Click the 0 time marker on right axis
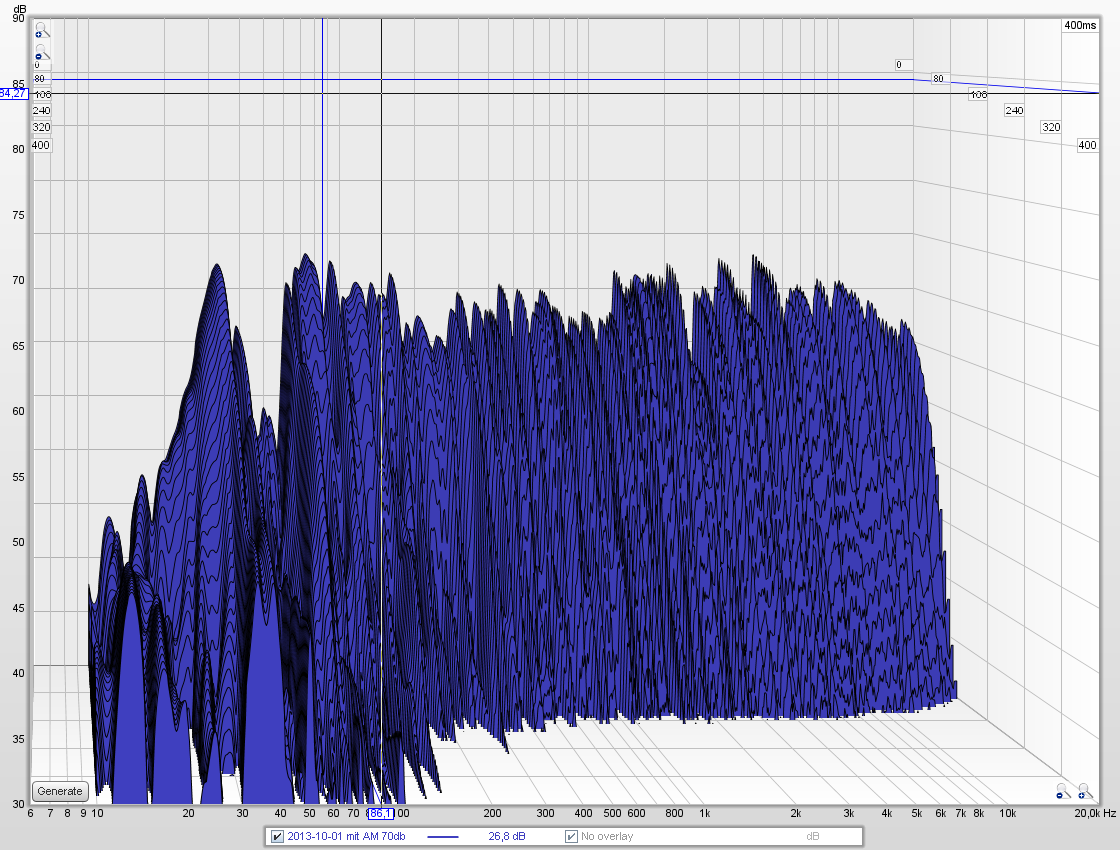Screen dimensions: 1120x850 898,64
